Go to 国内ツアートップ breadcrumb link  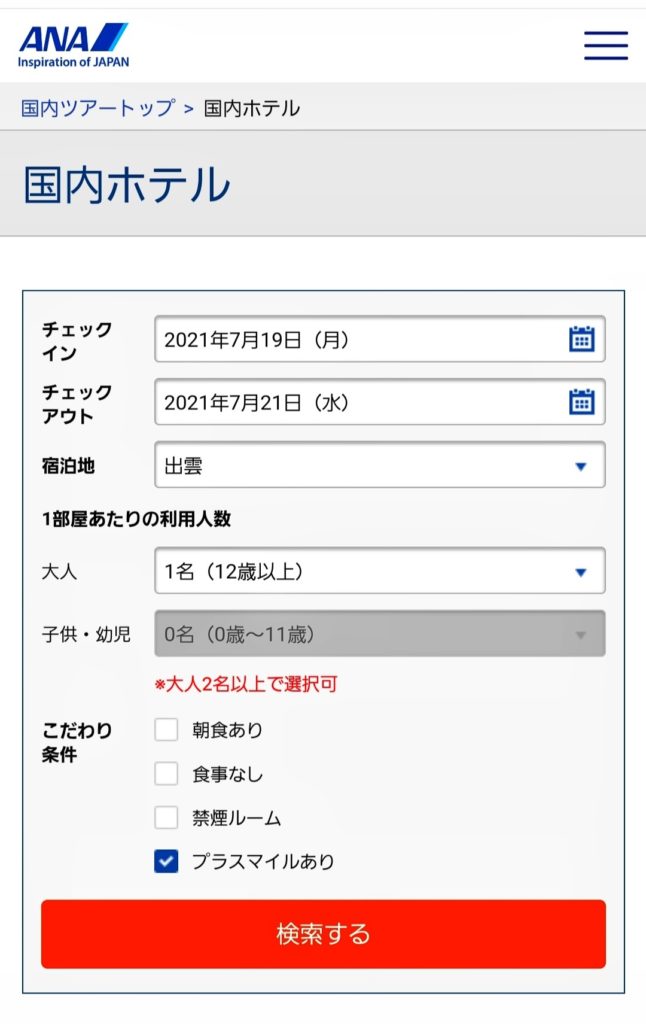[98, 108]
